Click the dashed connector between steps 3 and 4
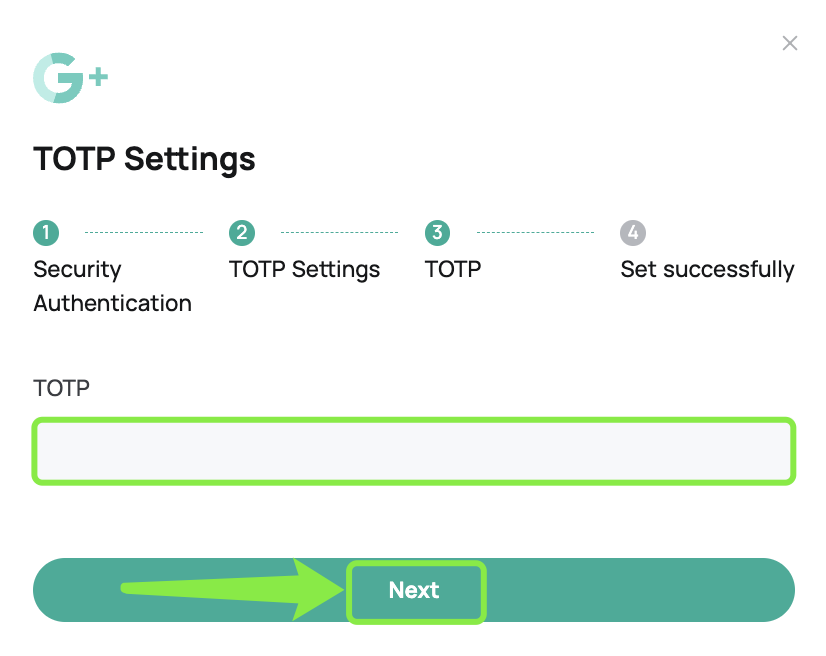Image resolution: width=826 pixels, height=656 pixels. 535,232
